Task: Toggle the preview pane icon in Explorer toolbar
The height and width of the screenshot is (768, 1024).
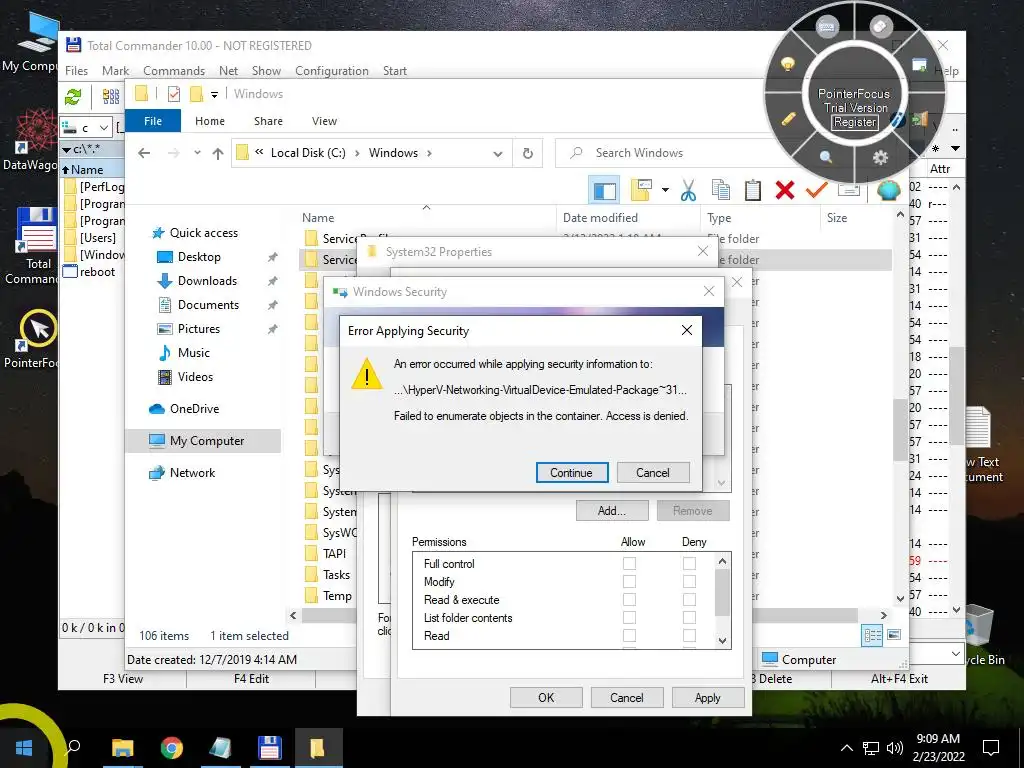Action: (x=604, y=190)
